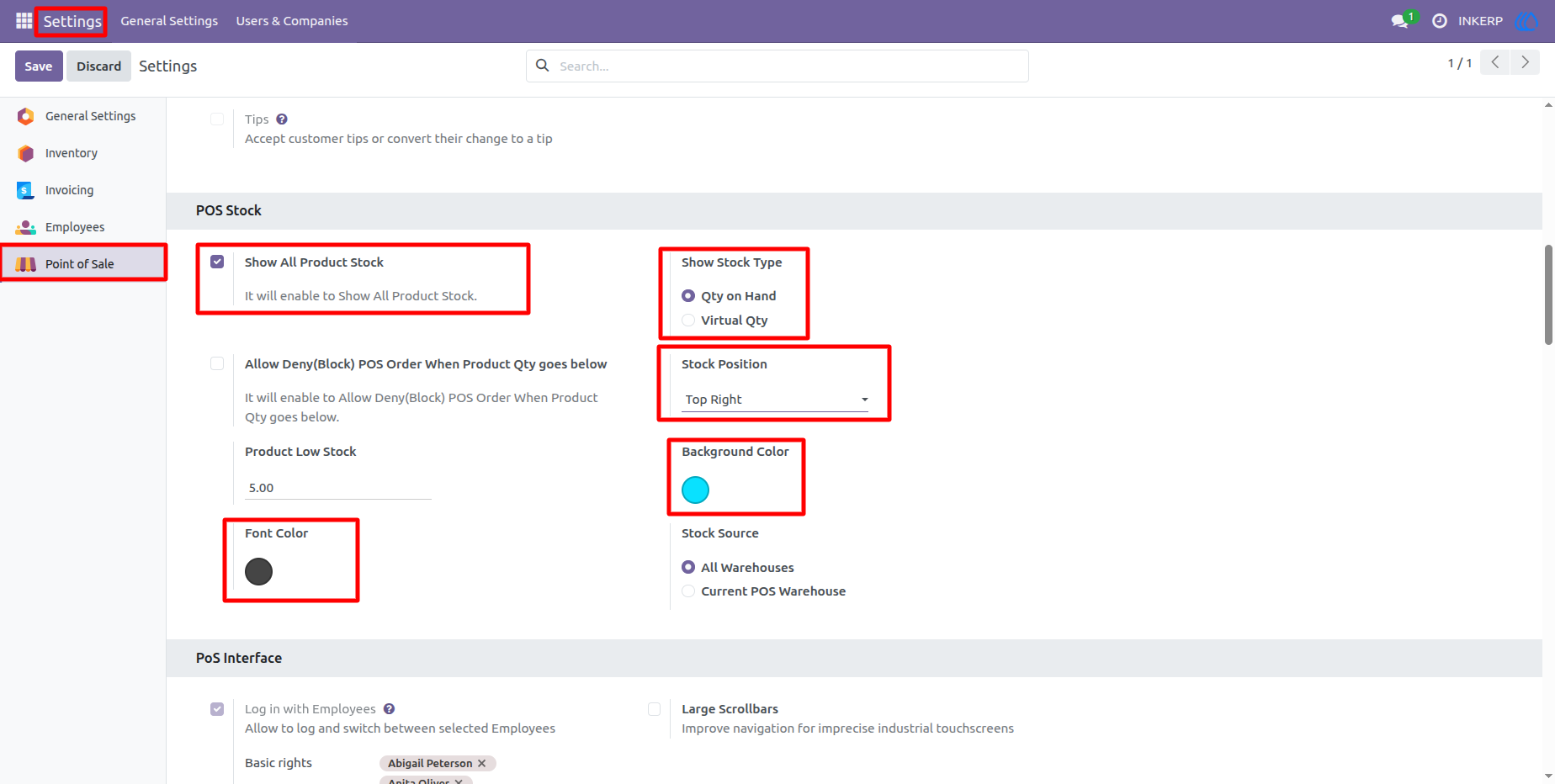Click the user avatar icon beside INKERP
The image size is (1555, 784).
pyautogui.click(x=1526, y=21)
